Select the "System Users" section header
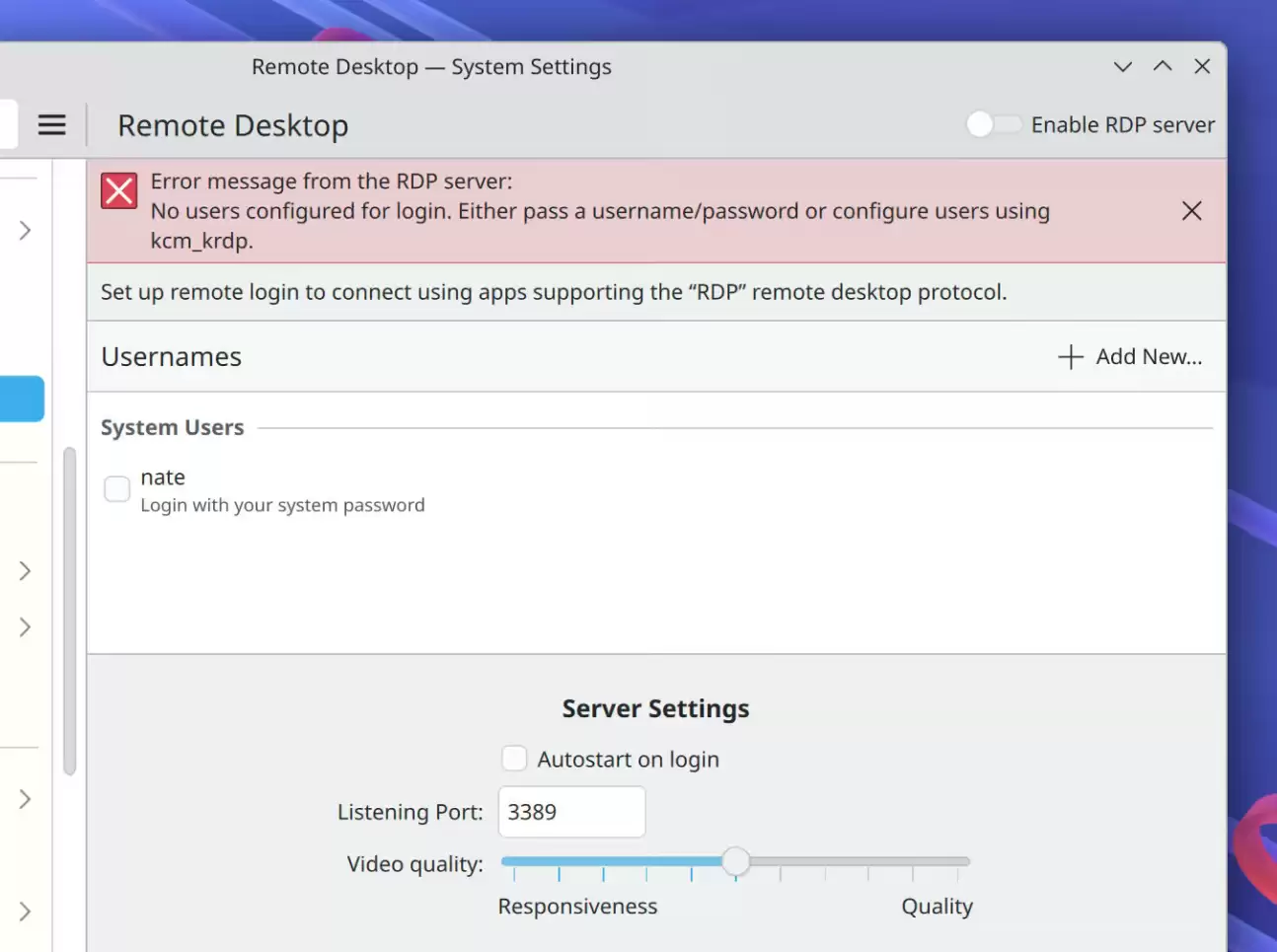 (172, 427)
